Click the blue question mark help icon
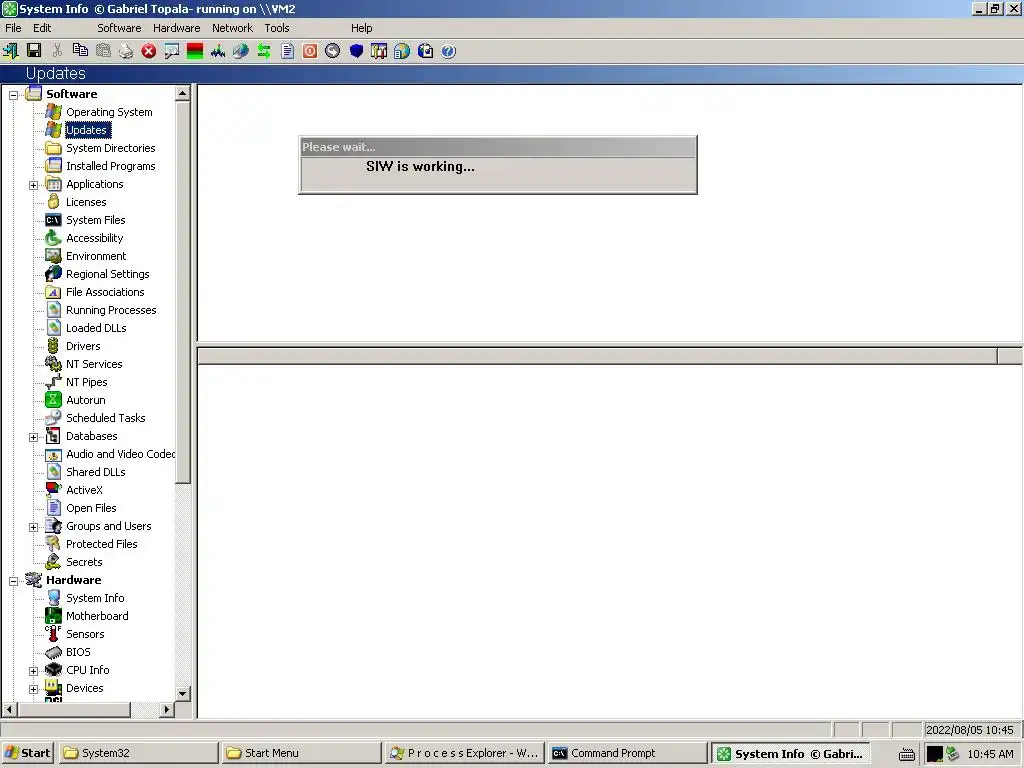 [x=448, y=51]
